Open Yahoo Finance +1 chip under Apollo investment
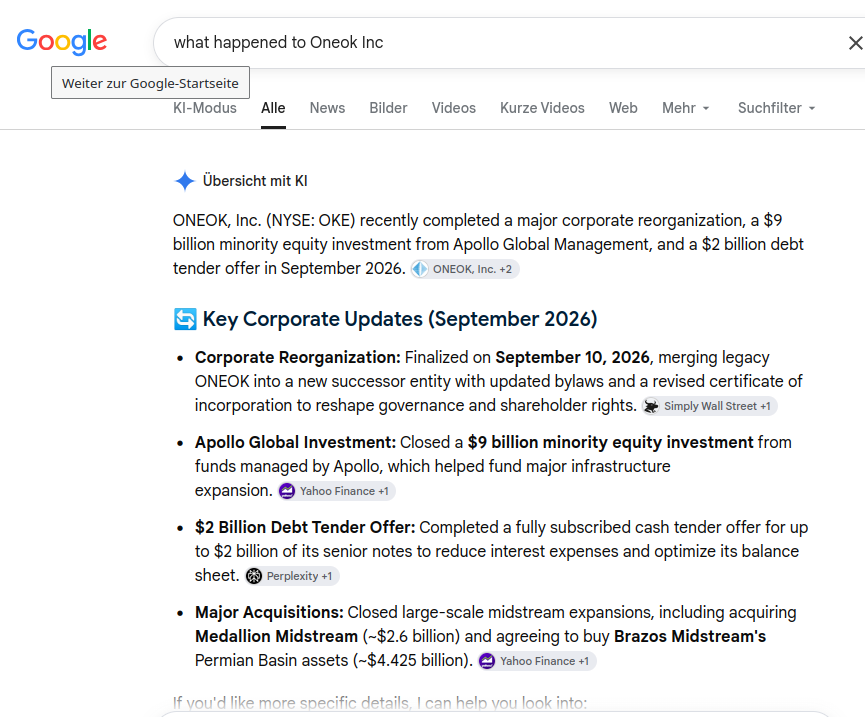 click(337, 491)
